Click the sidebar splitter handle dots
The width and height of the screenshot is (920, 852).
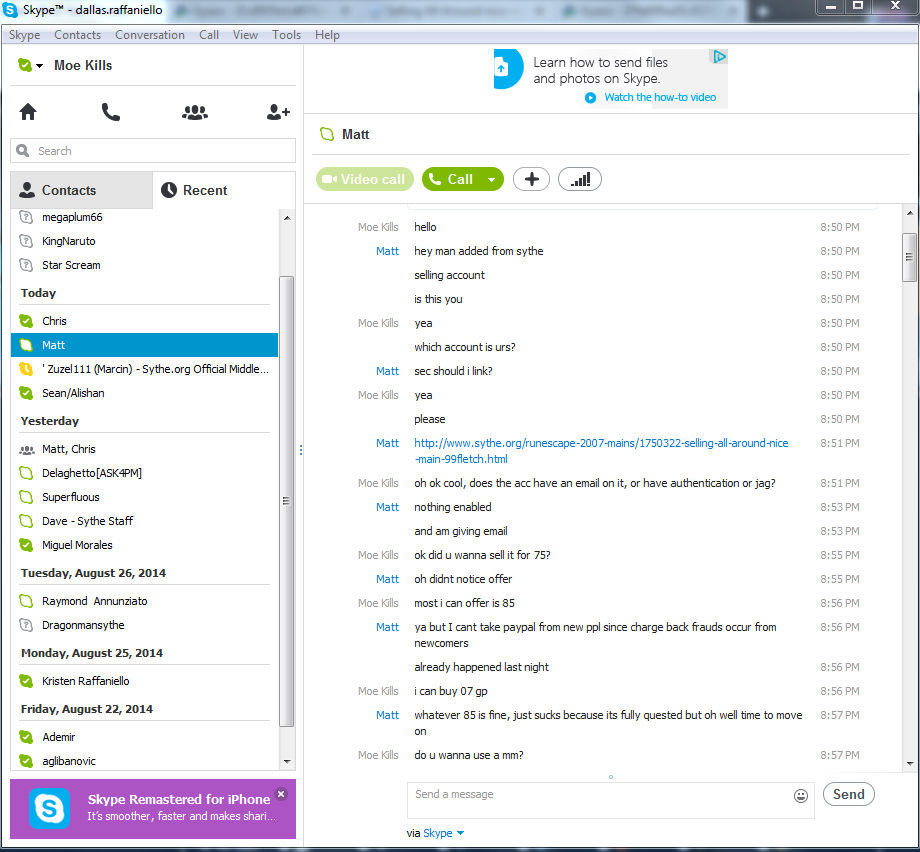[x=301, y=450]
